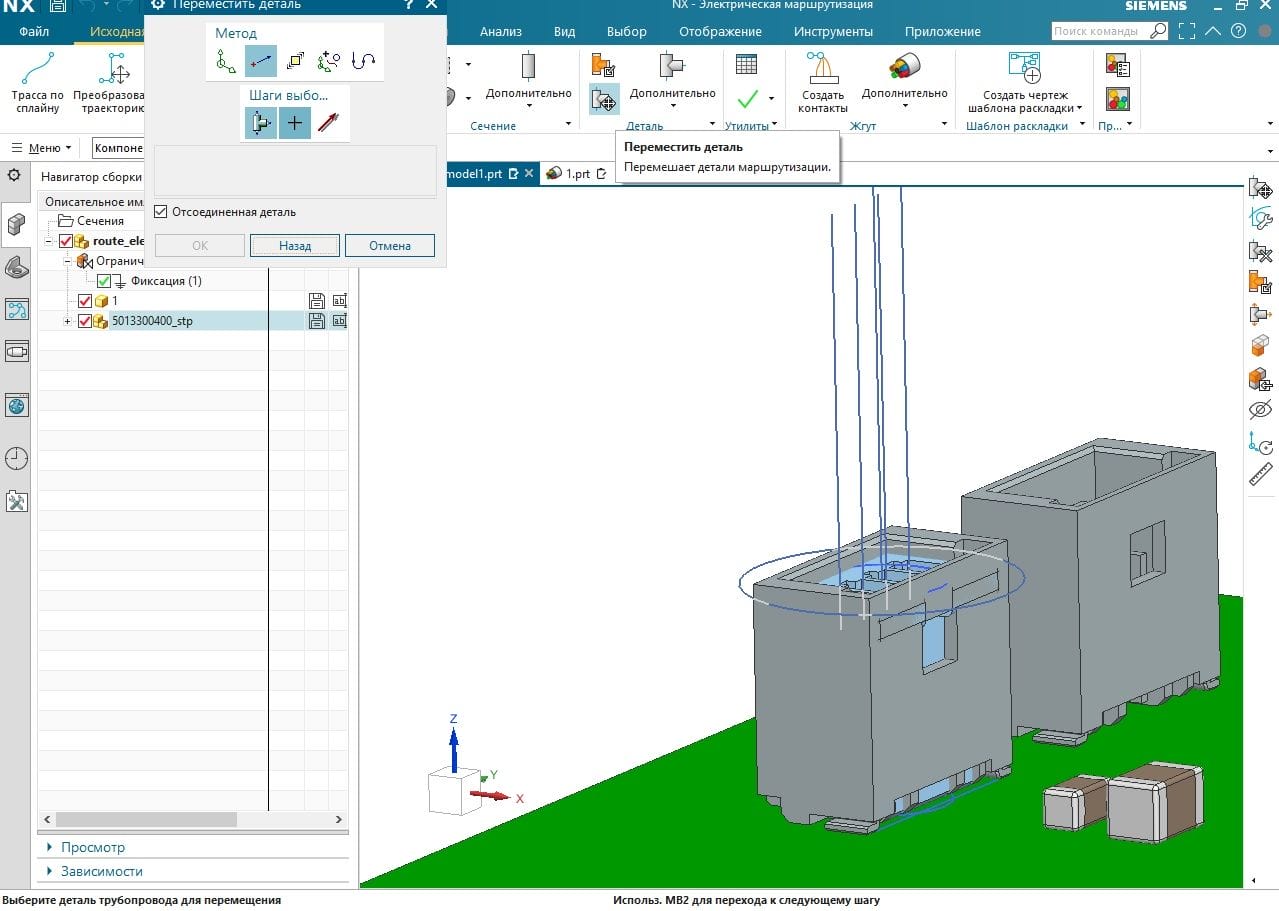Open help question mark icon in top bar
This screenshot has width=1279, height=911.
coord(1238,31)
